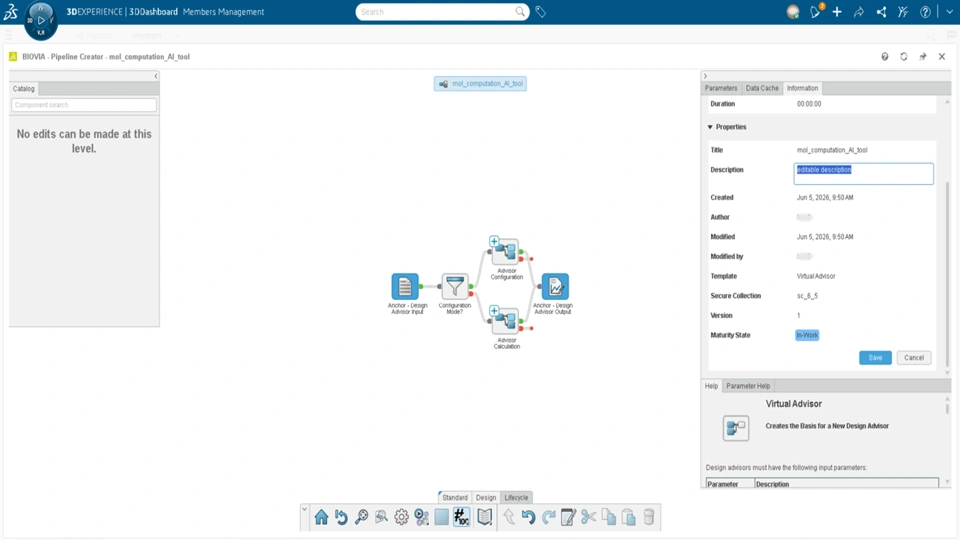Click the find-in-pipeline search toolbar icon

(x=381, y=517)
